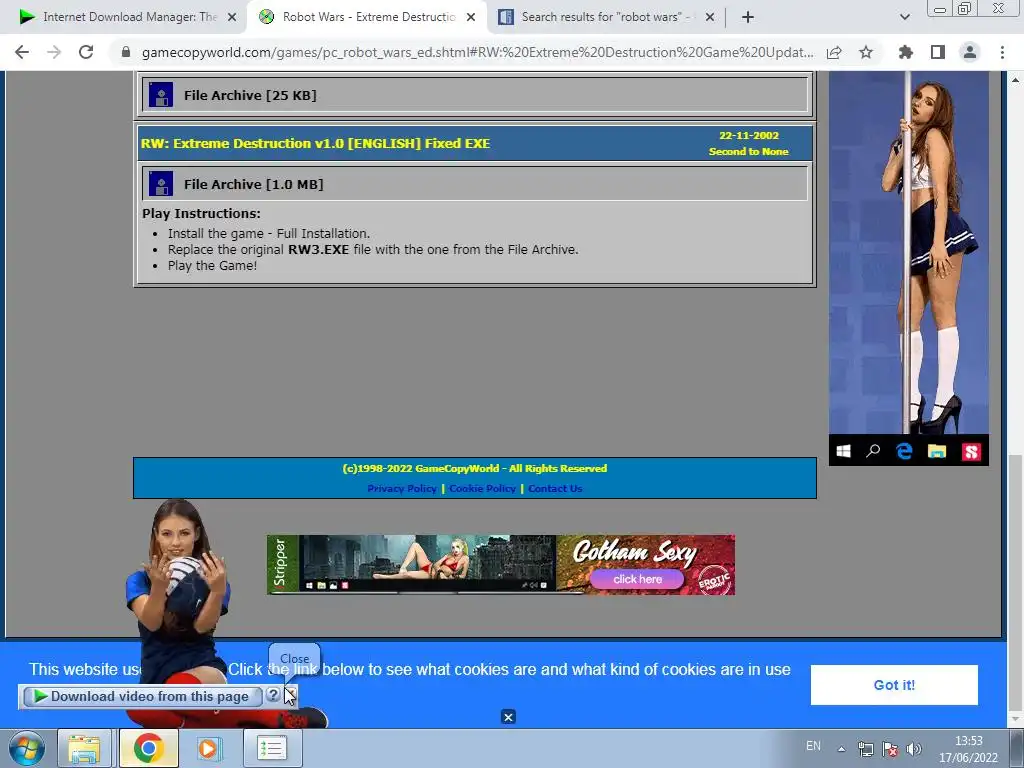The image size is (1024, 768).
Task: Click the magnifier icon in side ad
Action: (x=873, y=451)
